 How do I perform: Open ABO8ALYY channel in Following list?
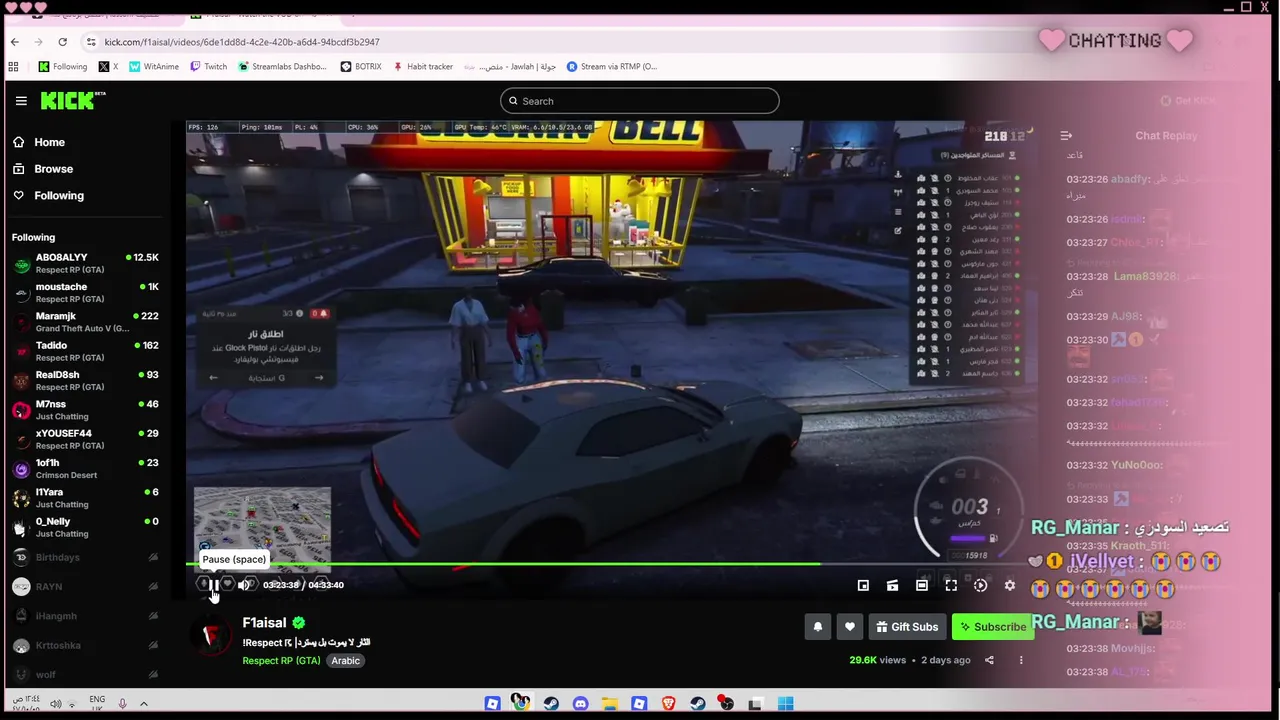86,263
